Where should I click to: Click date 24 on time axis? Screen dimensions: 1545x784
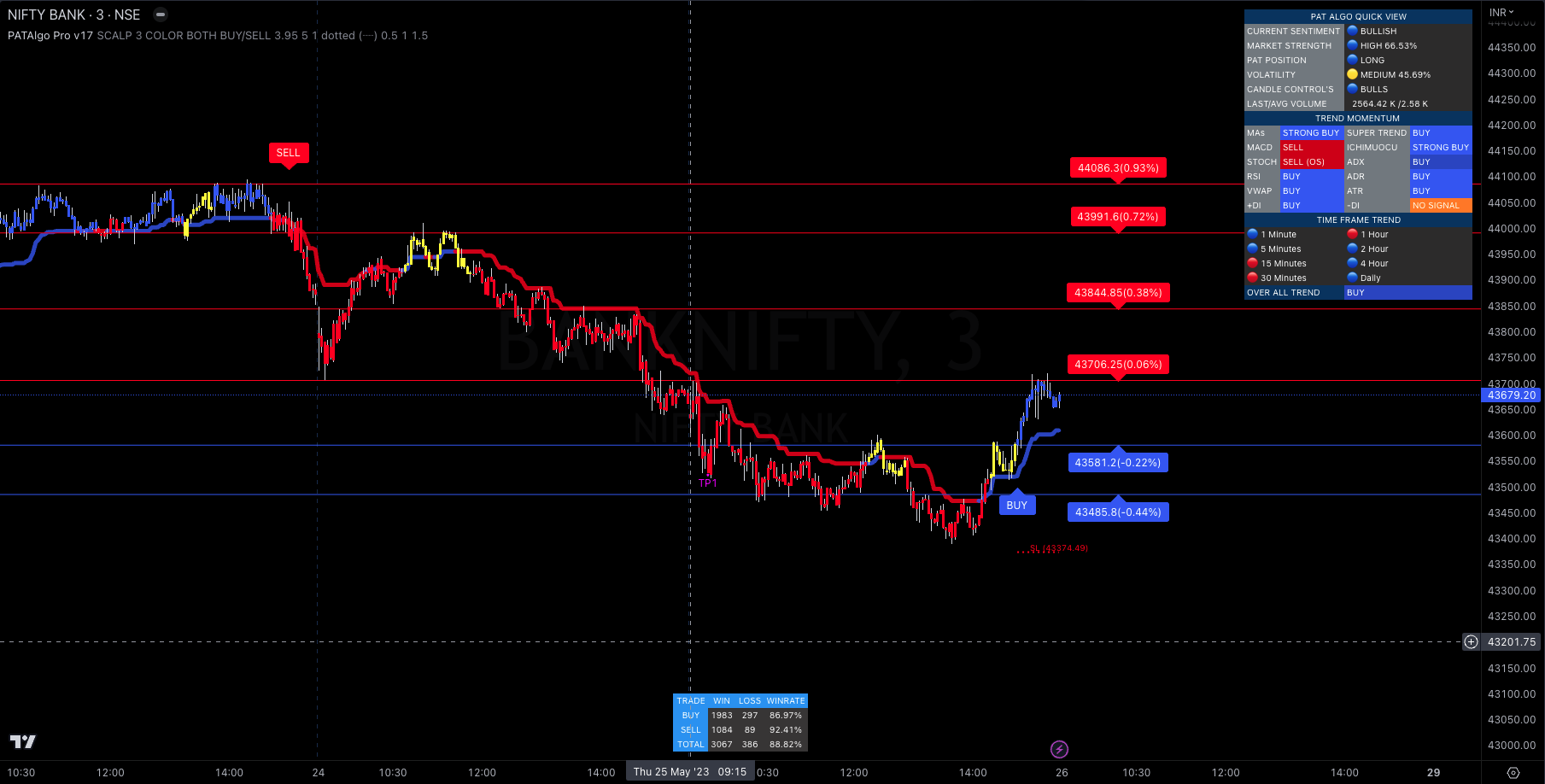319,772
